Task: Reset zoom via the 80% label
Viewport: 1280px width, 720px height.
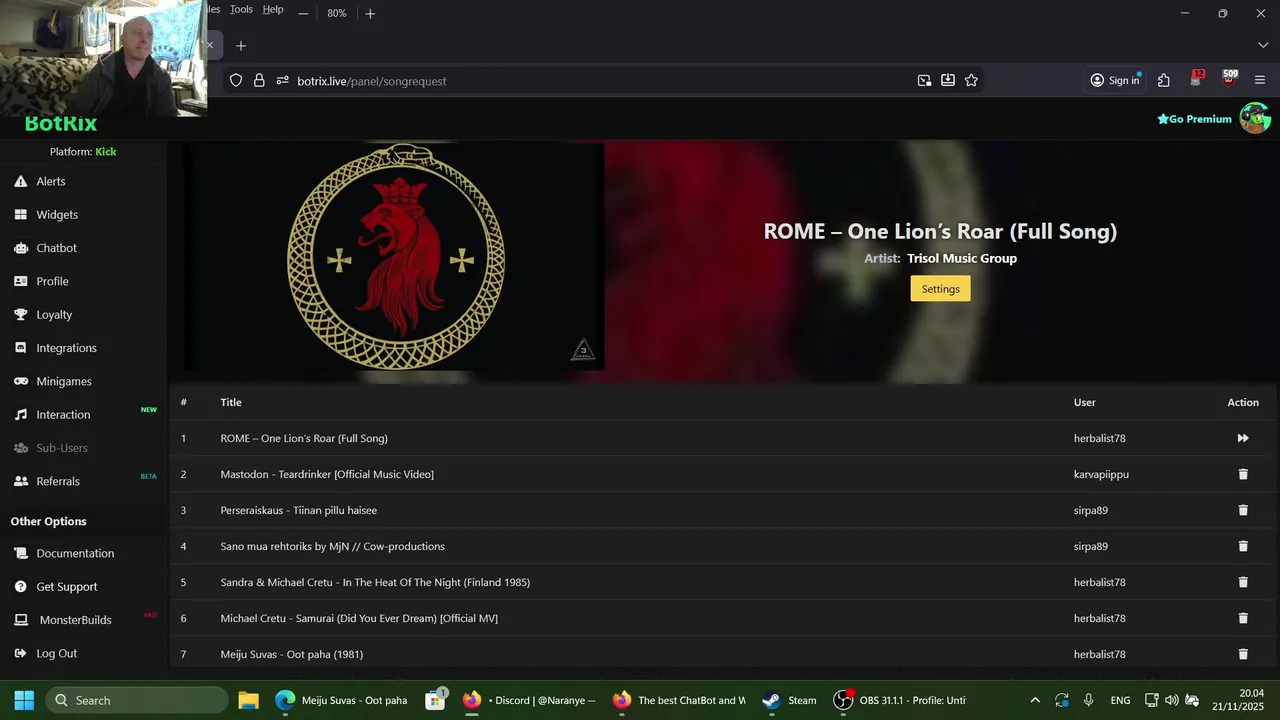Action: 337,13
